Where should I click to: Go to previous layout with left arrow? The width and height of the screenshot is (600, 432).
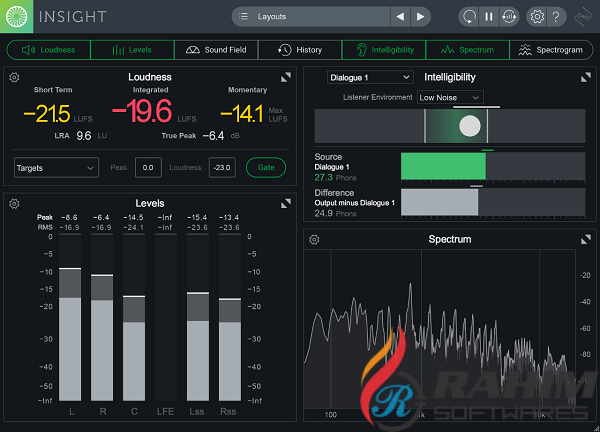coord(400,16)
